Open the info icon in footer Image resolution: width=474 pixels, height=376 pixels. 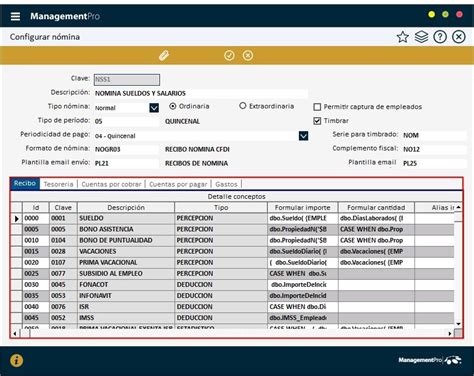(17, 360)
